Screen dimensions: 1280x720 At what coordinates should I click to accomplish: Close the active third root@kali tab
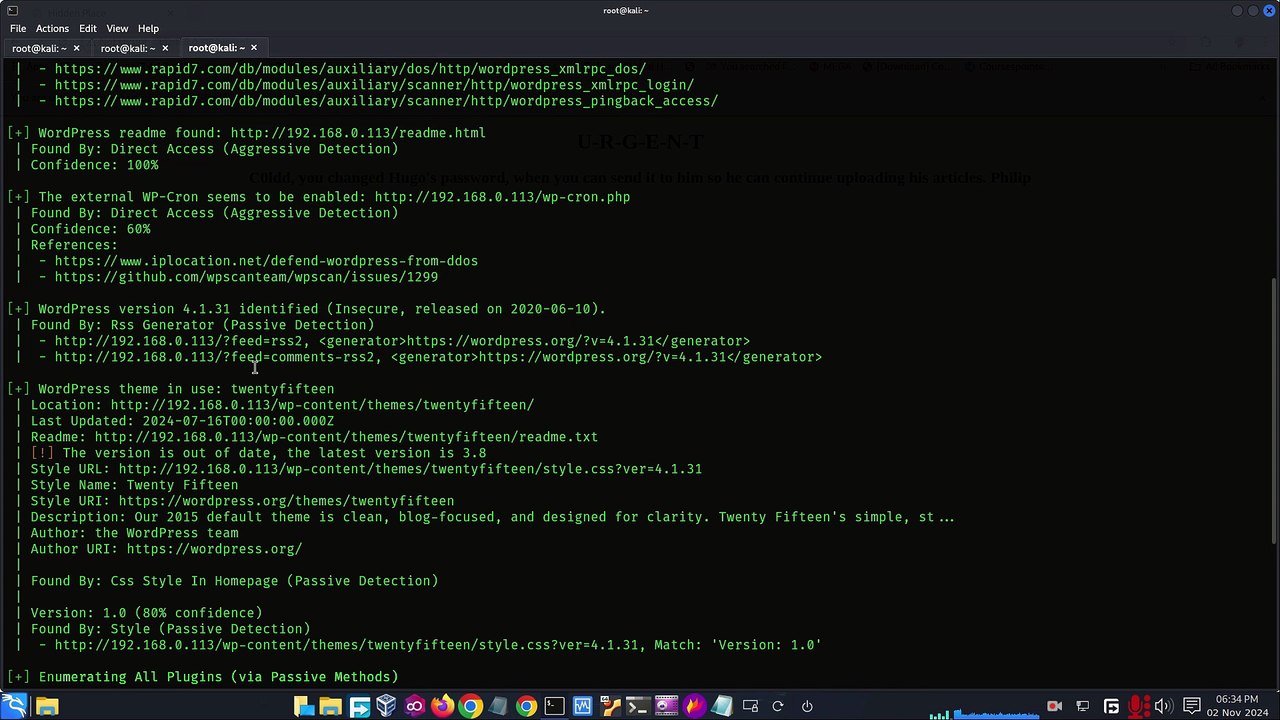tap(253, 48)
